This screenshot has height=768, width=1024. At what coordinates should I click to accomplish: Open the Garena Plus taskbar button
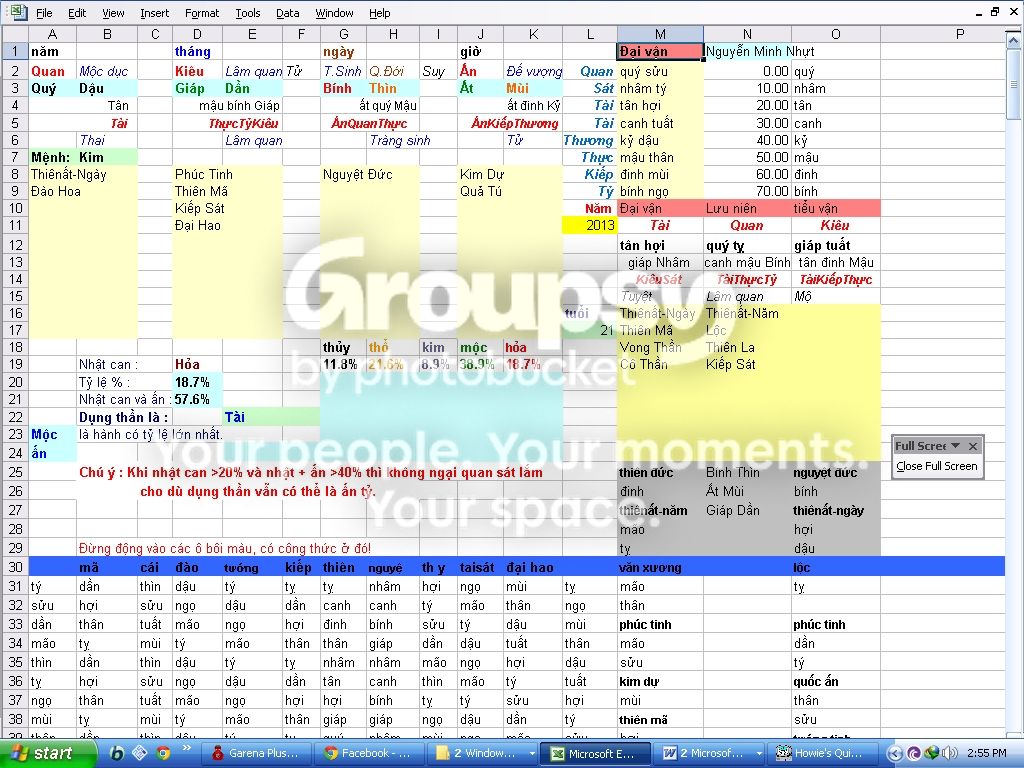[x=255, y=753]
